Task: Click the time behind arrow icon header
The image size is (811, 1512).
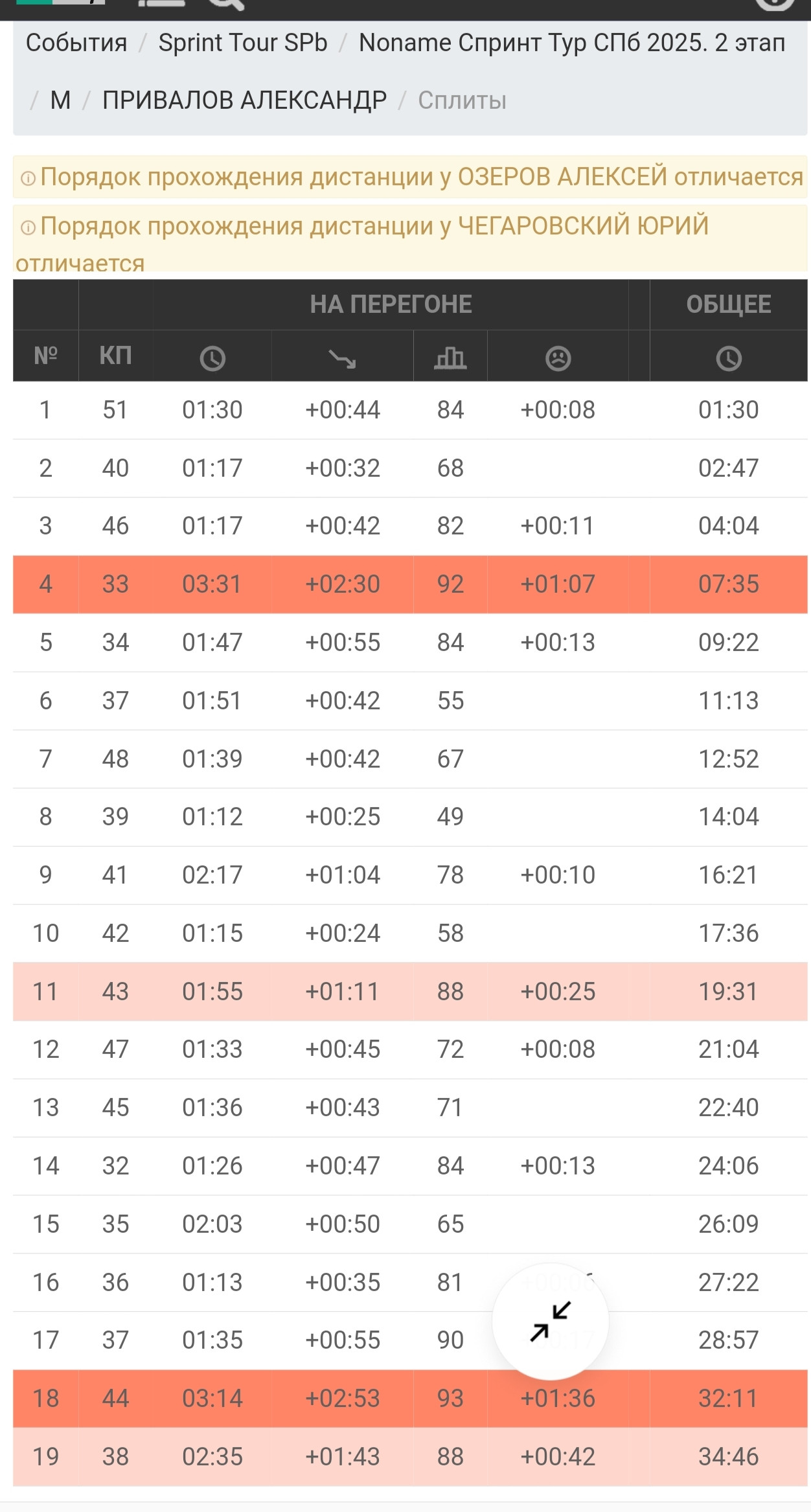Action: (x=342, y=358)
